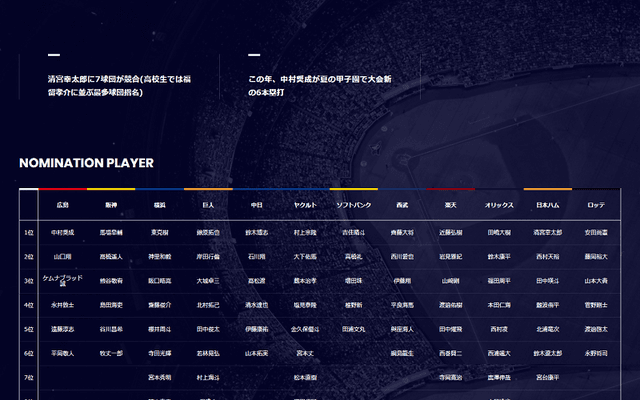Click the 1位 row label

[29, 232]
